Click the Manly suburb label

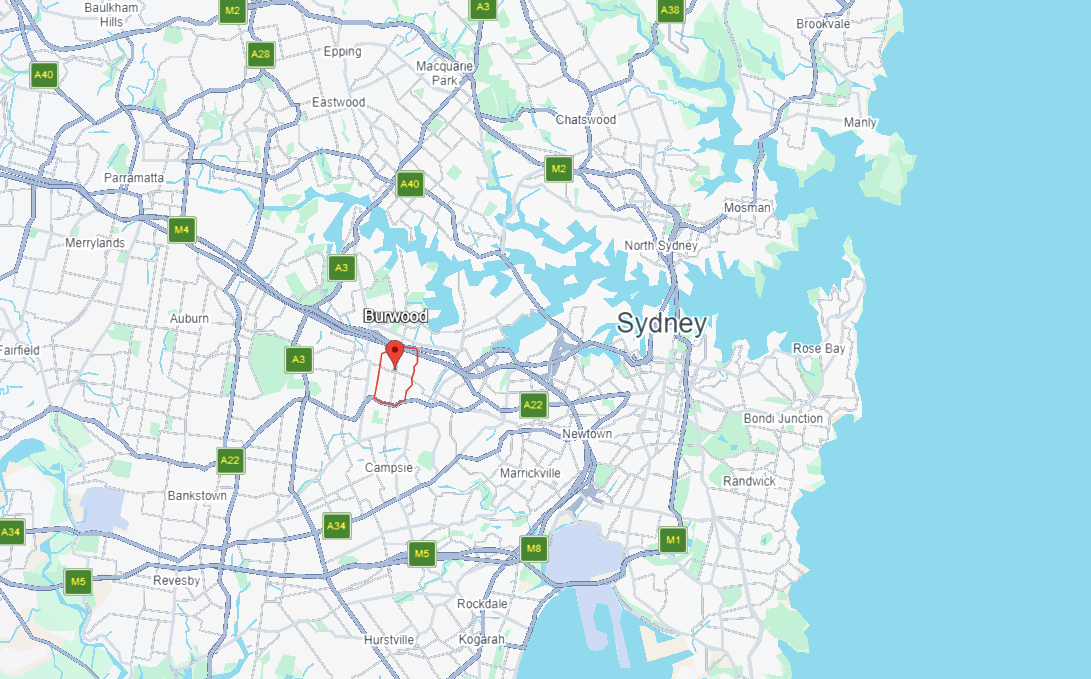[860, 122]
